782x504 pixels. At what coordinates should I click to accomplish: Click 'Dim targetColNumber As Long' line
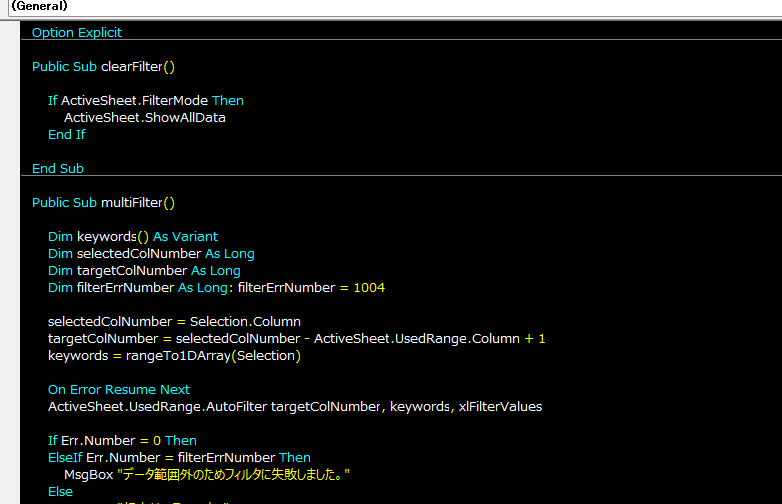tap(144, 271)
